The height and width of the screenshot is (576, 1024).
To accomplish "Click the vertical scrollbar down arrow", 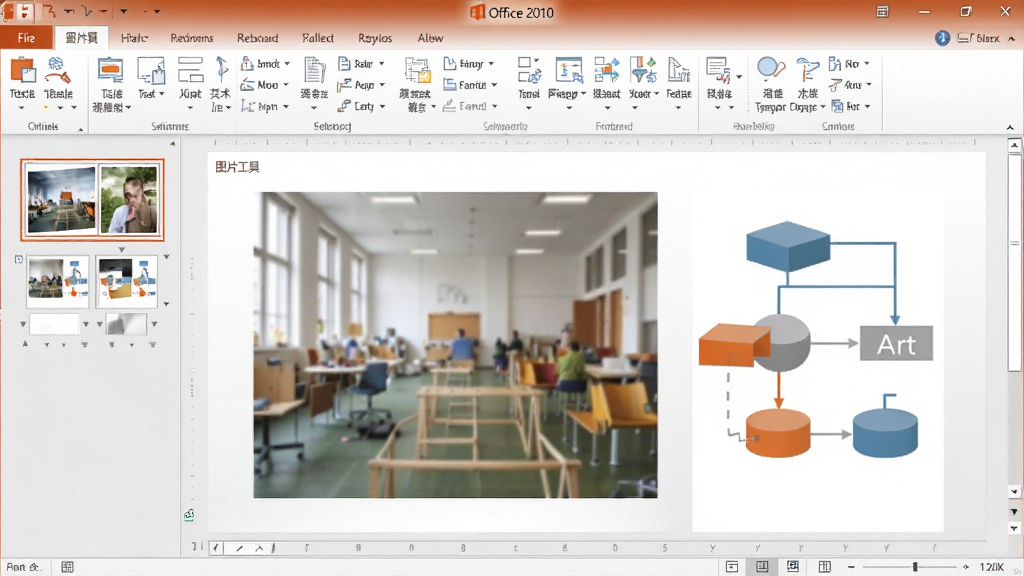I will [1014, 492].
